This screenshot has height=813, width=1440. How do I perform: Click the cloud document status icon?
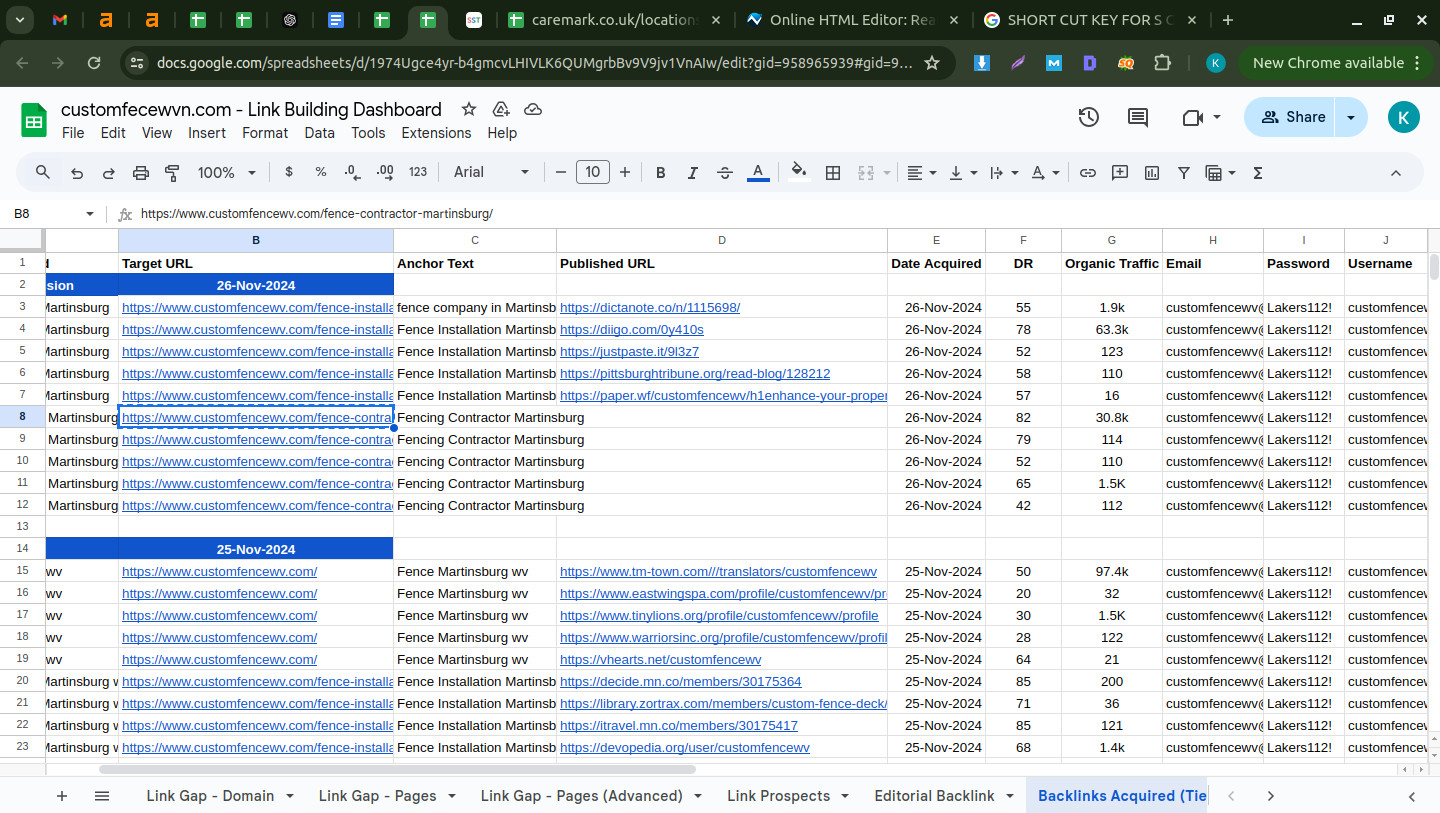(x=533, y=109)
